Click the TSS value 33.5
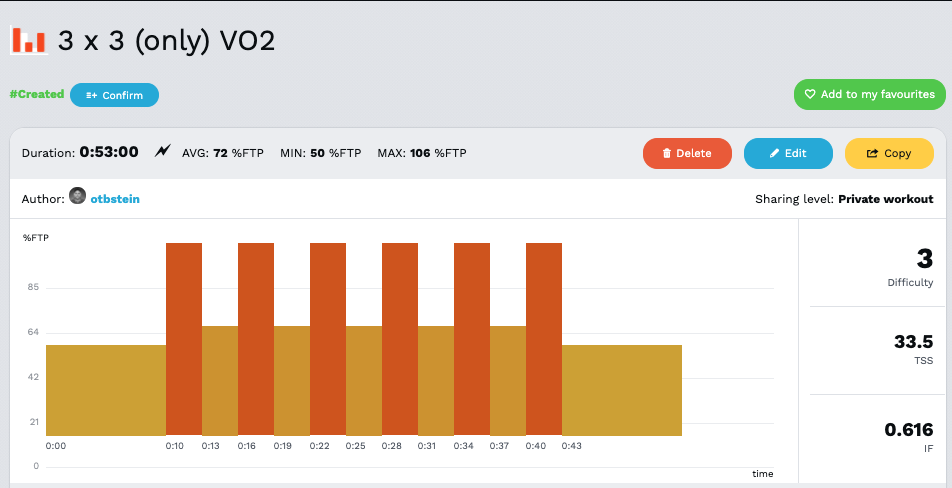Screen dimensions: 952x488 click(x=913, y=343)
